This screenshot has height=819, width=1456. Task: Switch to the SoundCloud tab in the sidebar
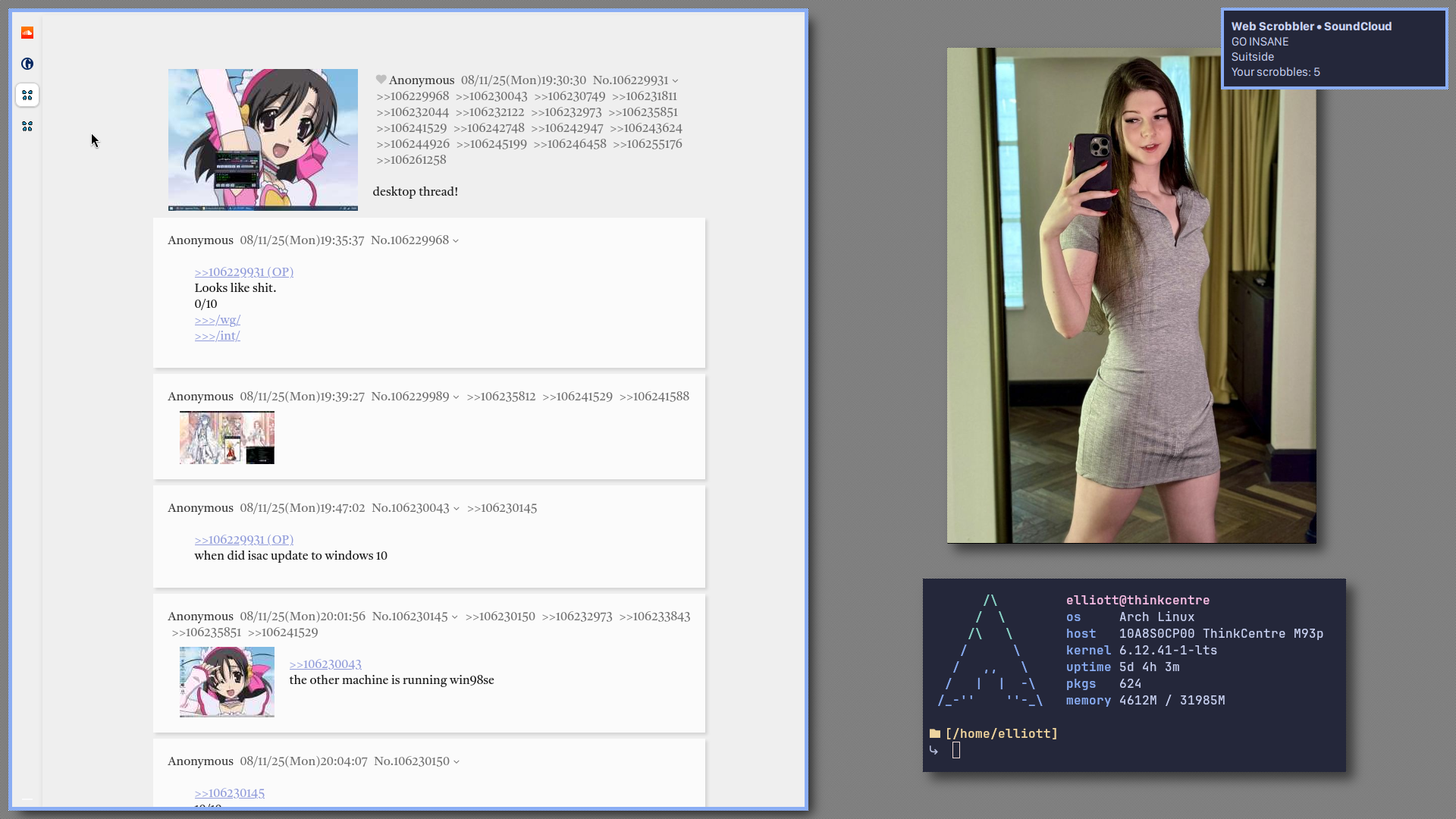27,33
